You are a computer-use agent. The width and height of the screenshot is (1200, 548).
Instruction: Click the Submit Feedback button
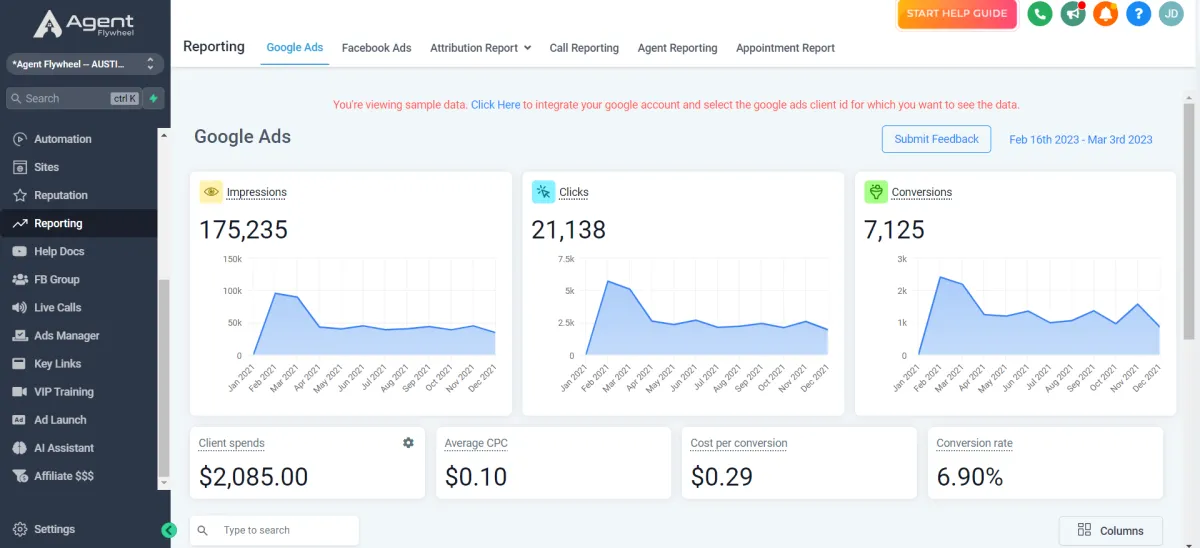coord(936,139)
